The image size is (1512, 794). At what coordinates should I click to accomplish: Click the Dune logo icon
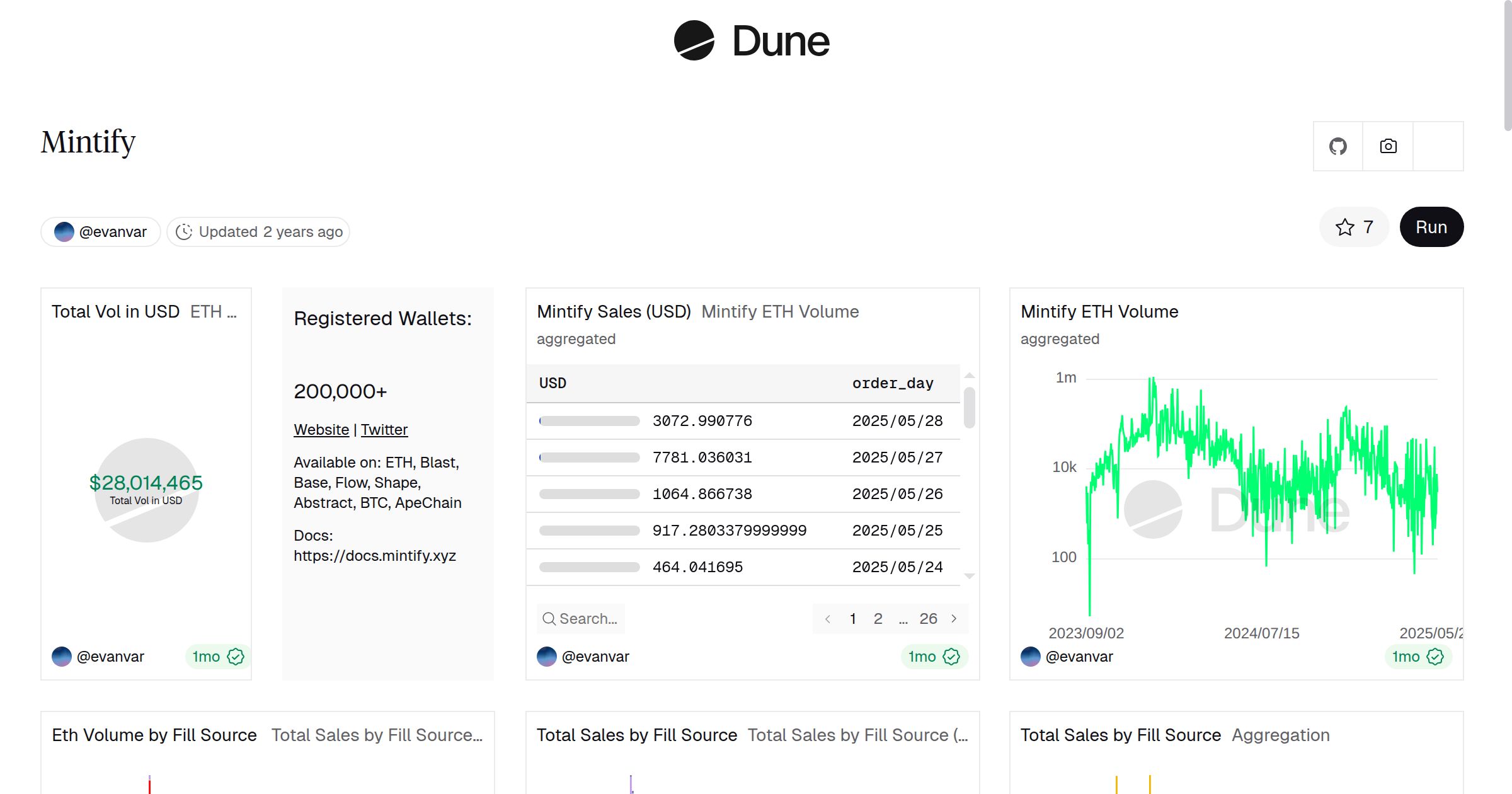coord(694,40)
